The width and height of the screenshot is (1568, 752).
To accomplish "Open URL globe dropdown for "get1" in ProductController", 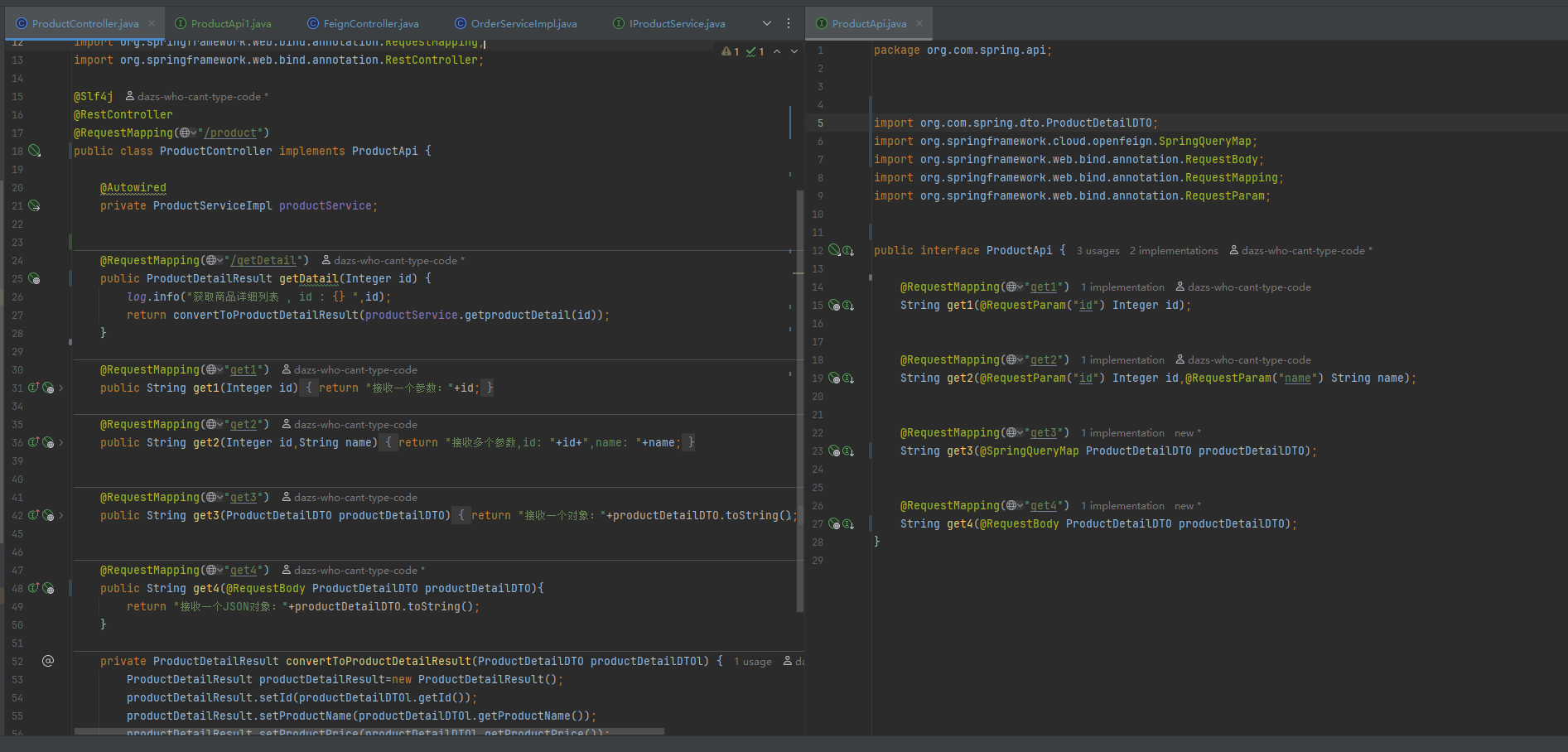I will tap(215, 369).
